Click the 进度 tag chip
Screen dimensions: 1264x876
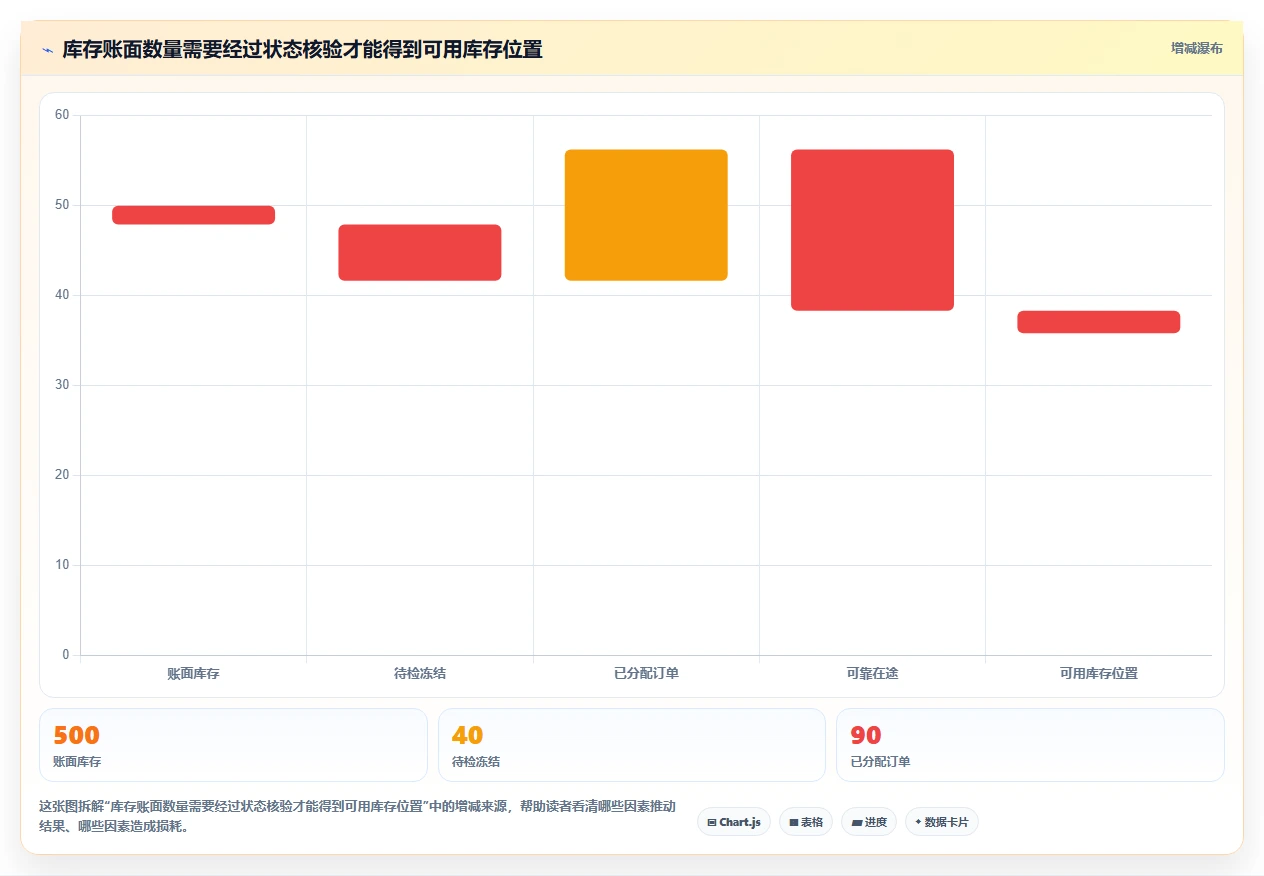(869, 822)
